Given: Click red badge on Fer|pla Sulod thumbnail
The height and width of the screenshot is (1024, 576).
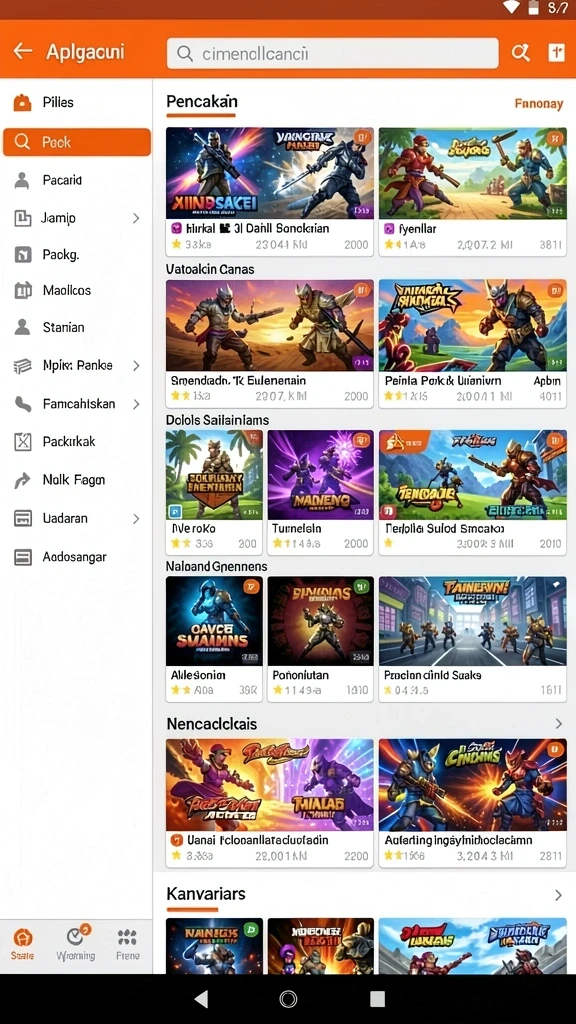Looking at the screenshot, I should click(387, 511).
